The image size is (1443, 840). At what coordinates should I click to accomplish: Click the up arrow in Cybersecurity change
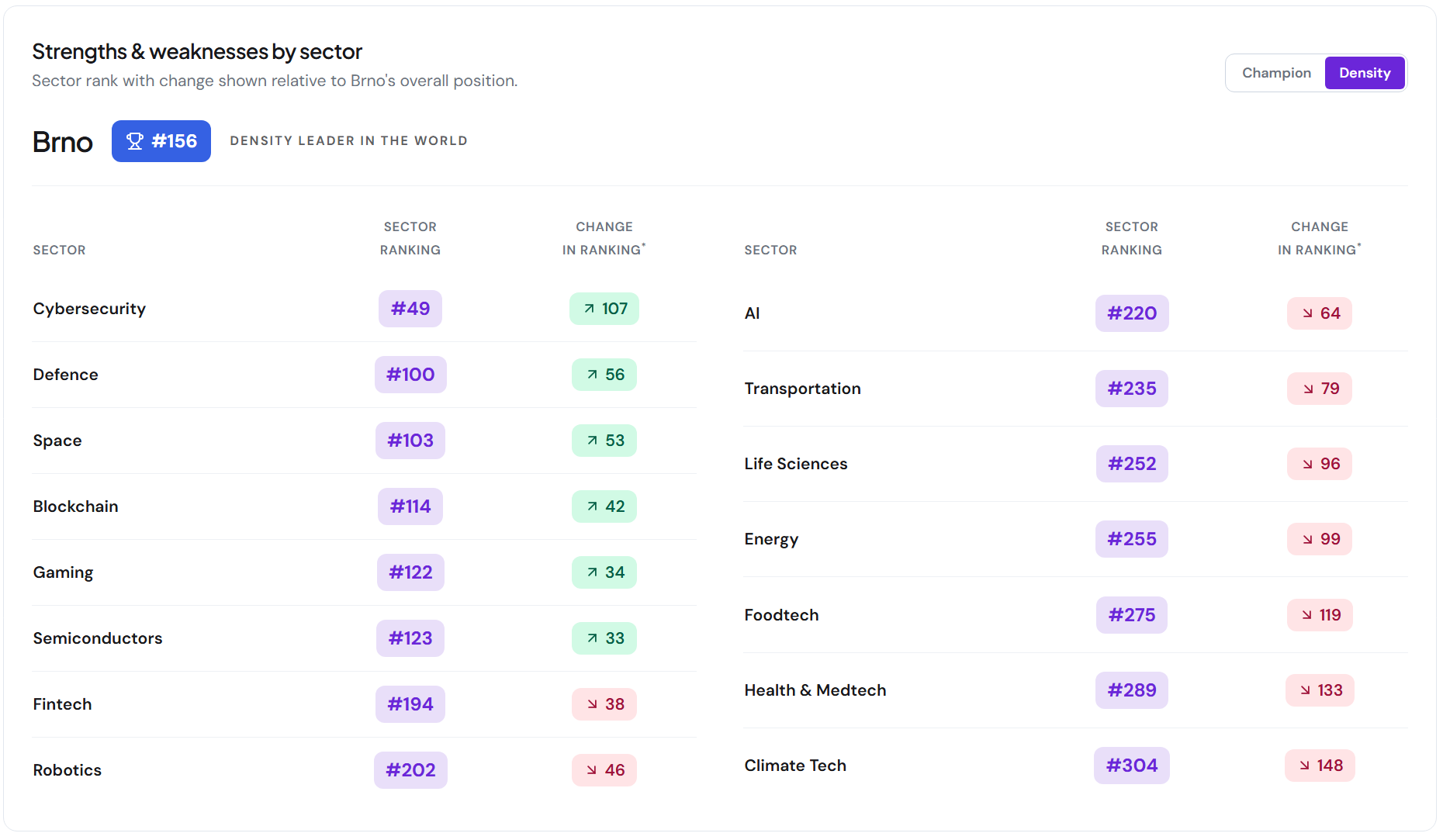tap(590, 309)
